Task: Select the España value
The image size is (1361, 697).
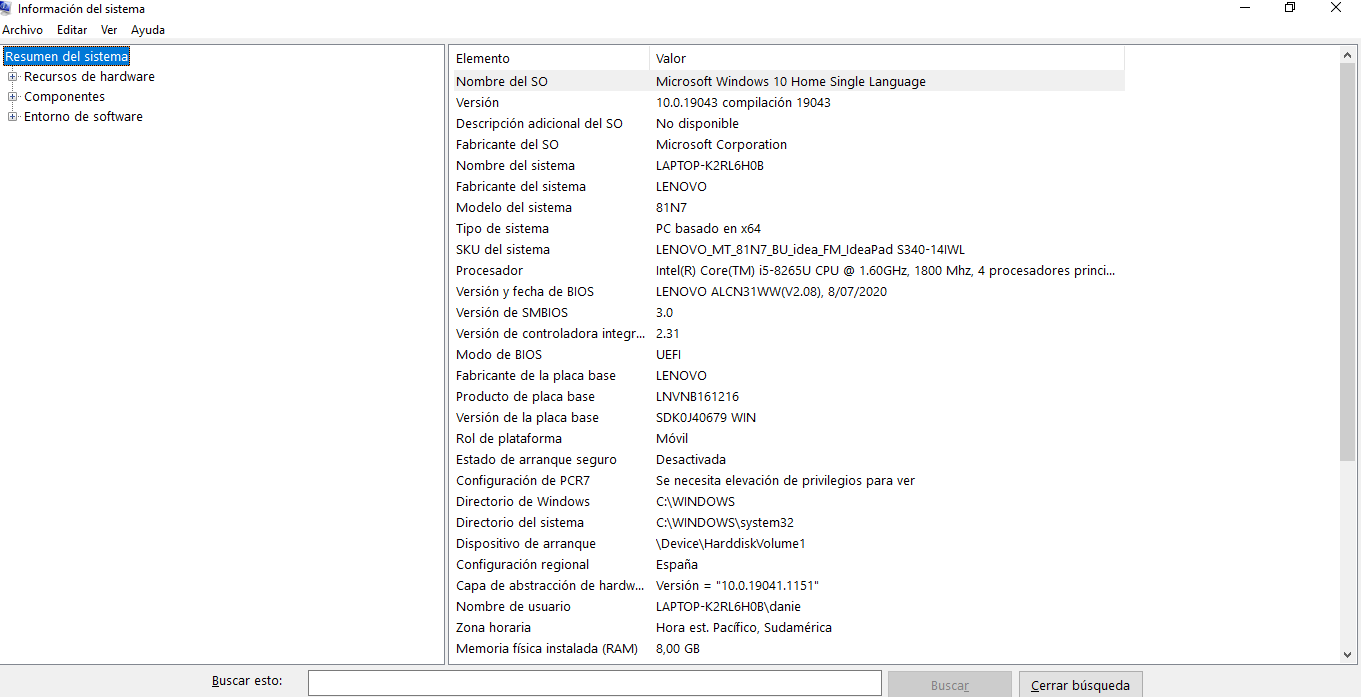Action: [677, 565]
